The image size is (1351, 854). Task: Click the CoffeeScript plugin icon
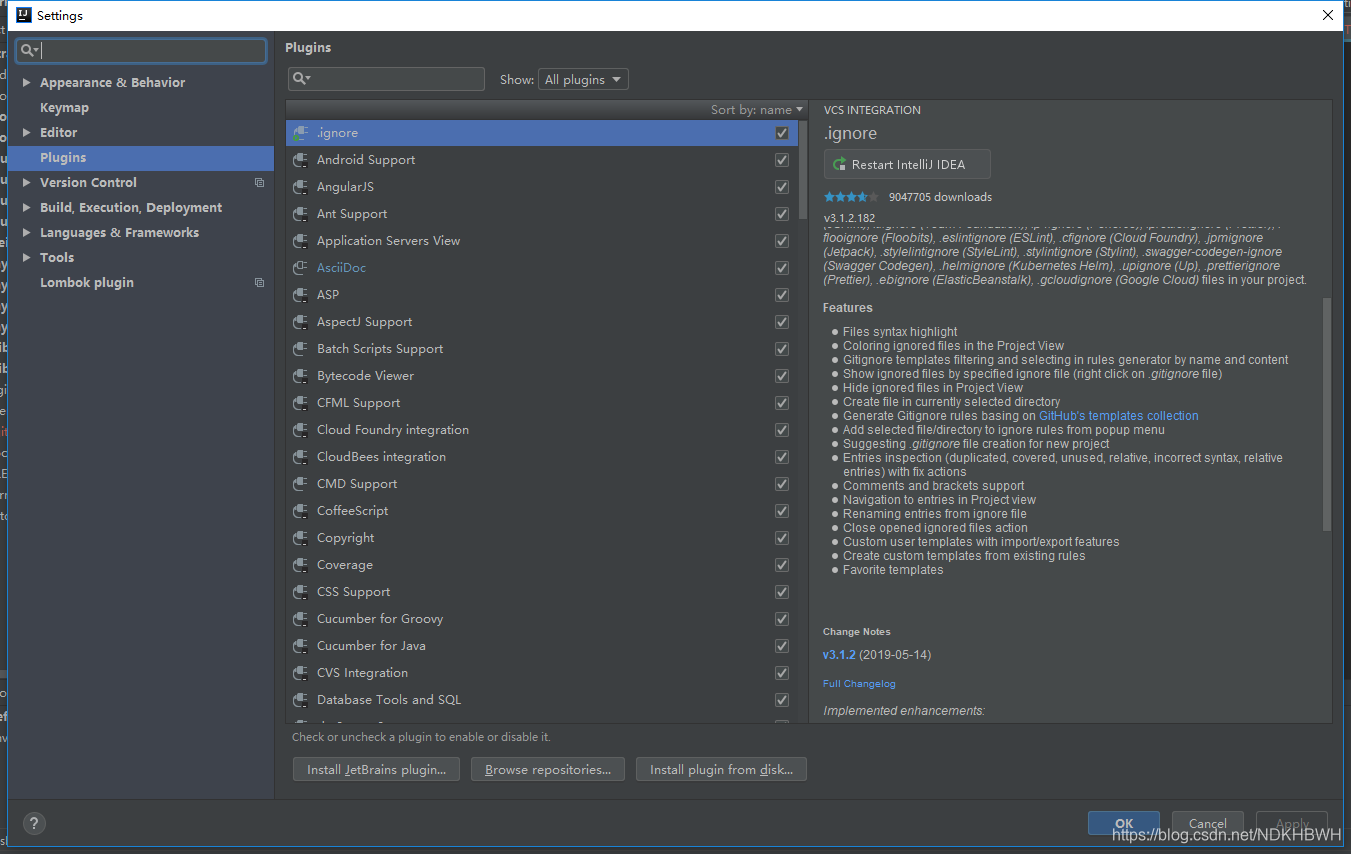pyautogui.click(x=299, y=511)
